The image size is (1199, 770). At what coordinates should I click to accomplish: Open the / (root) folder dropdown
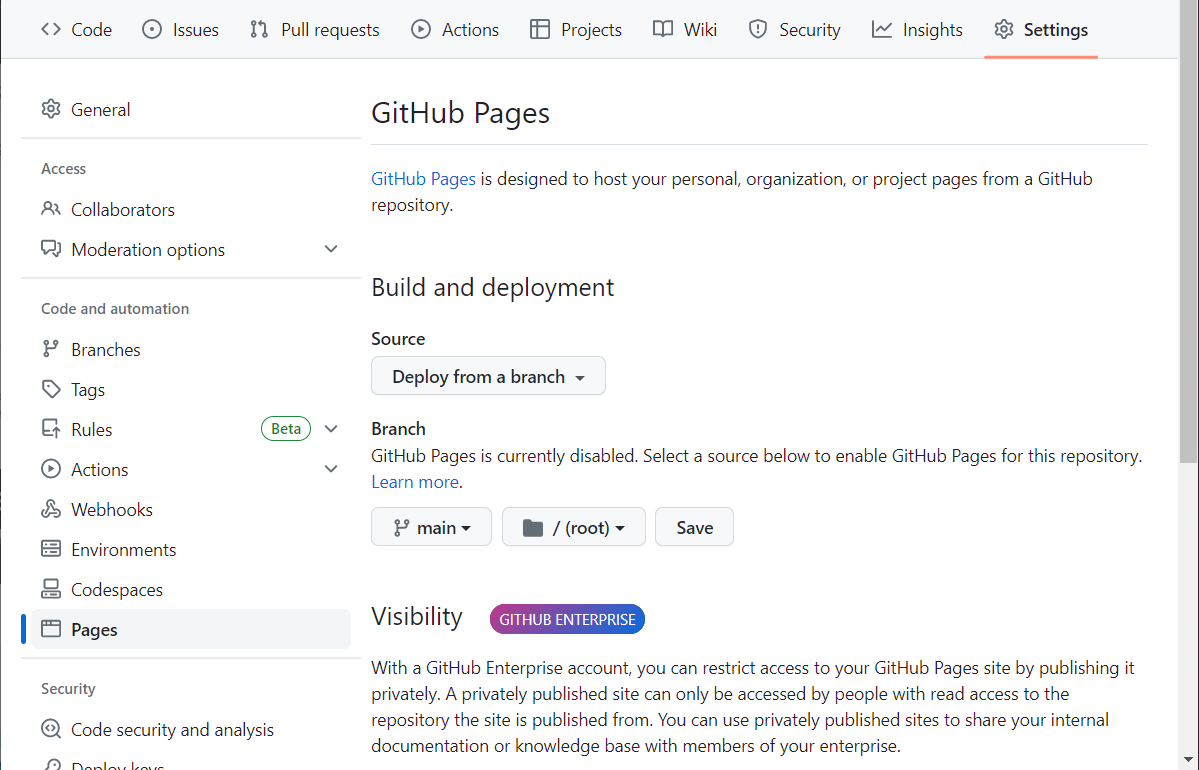574,527
